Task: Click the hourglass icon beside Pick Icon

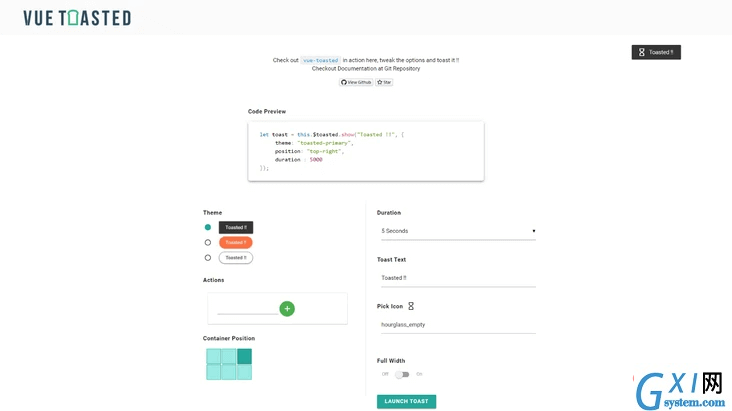Action: (411, 306)
